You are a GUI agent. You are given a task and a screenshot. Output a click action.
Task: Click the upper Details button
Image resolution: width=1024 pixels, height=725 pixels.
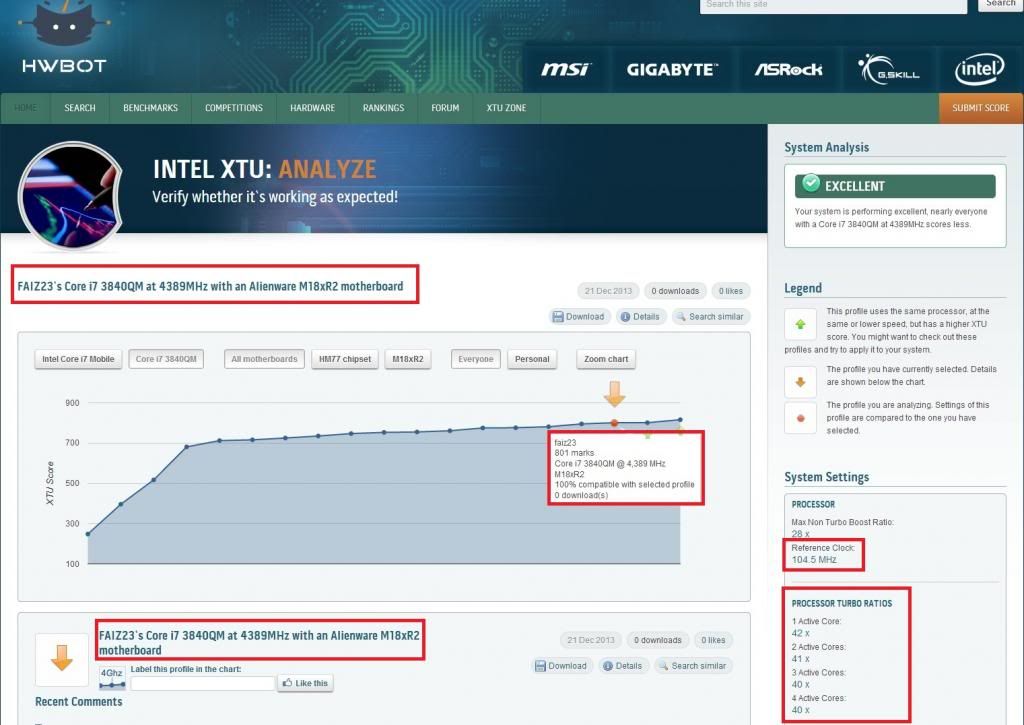click(x=640, y=317)
